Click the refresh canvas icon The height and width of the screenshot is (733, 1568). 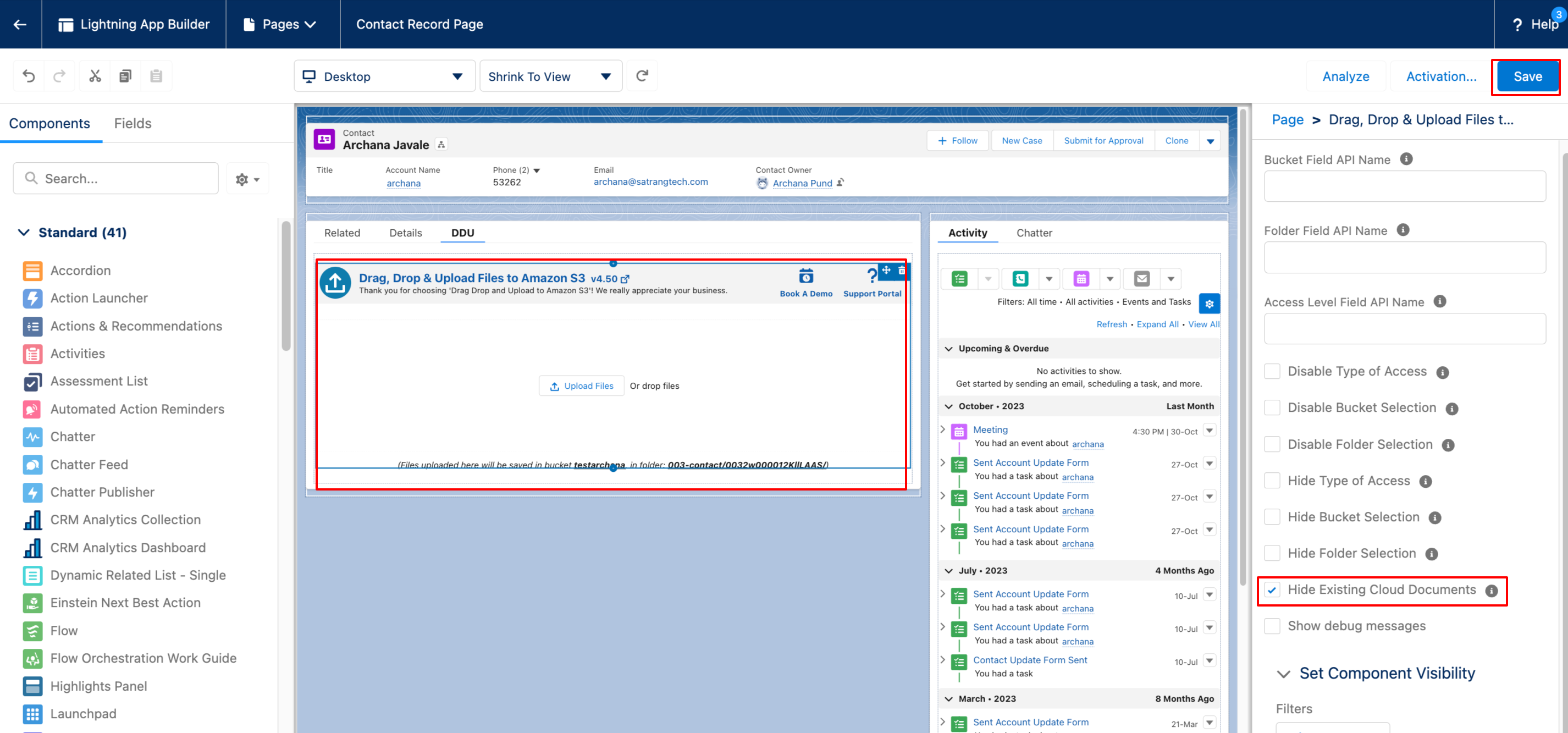point(642,76)
